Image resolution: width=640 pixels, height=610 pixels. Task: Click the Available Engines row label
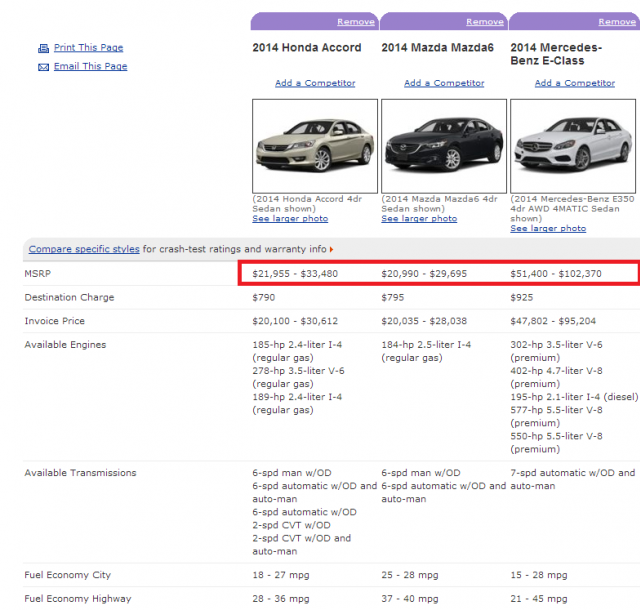(65, 345)
